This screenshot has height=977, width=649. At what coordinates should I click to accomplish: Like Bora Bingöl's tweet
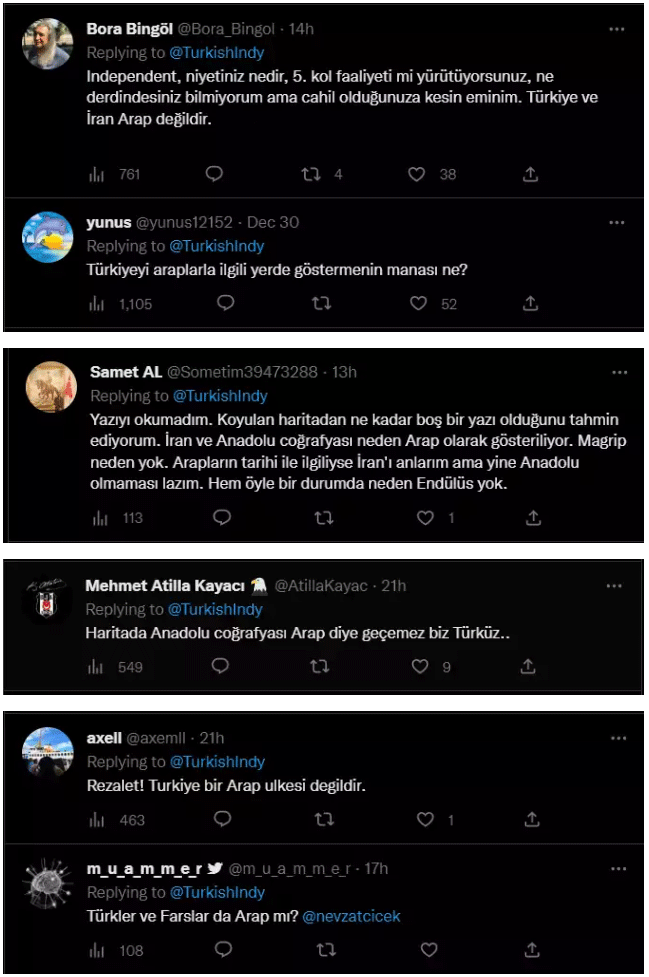point(417,174)
